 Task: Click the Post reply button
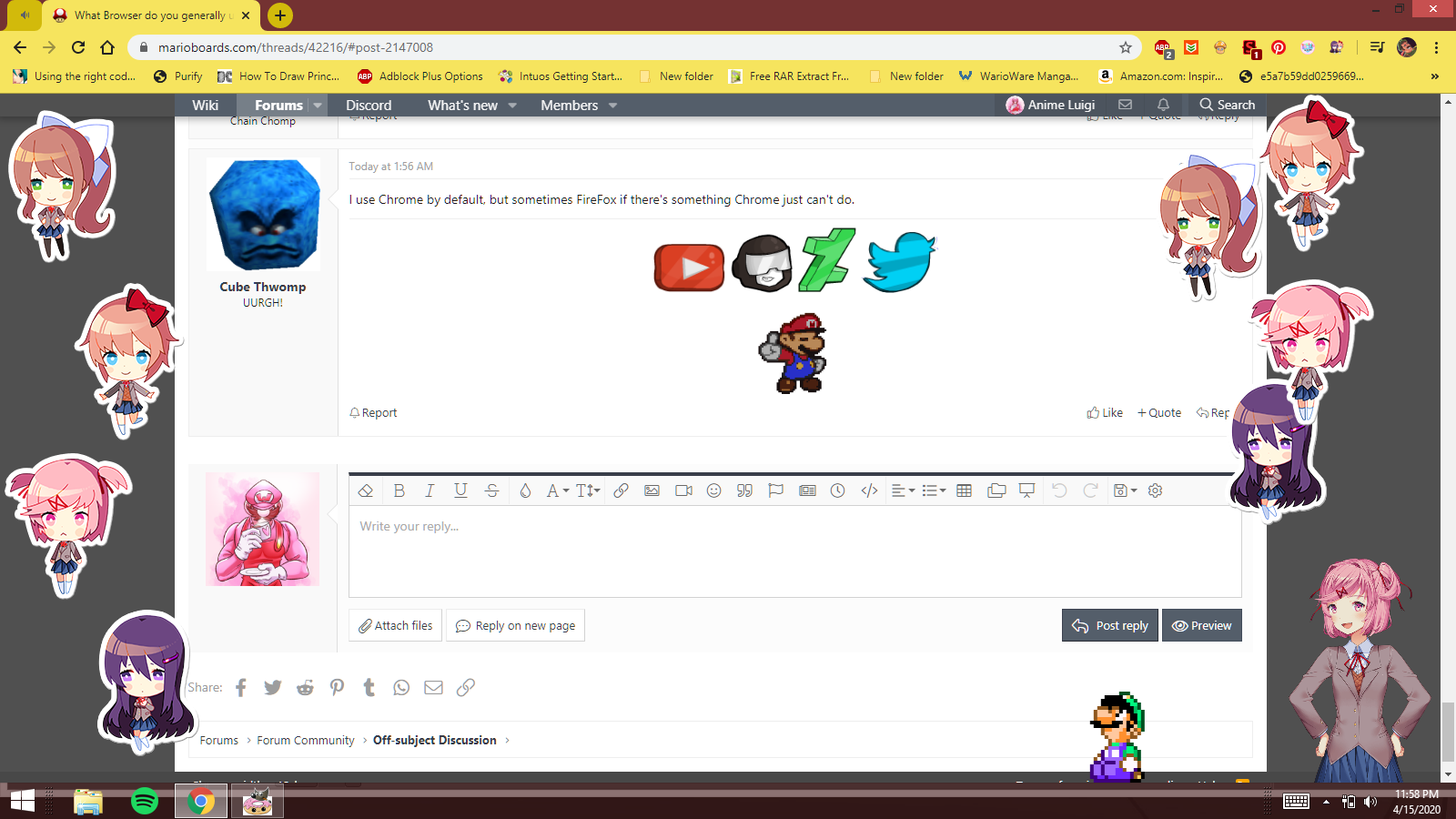(1110, 625)
